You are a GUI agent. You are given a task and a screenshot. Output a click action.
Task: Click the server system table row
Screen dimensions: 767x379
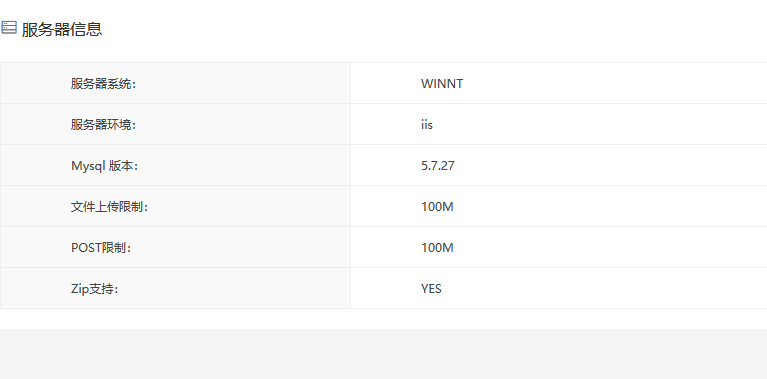[384, 83]
